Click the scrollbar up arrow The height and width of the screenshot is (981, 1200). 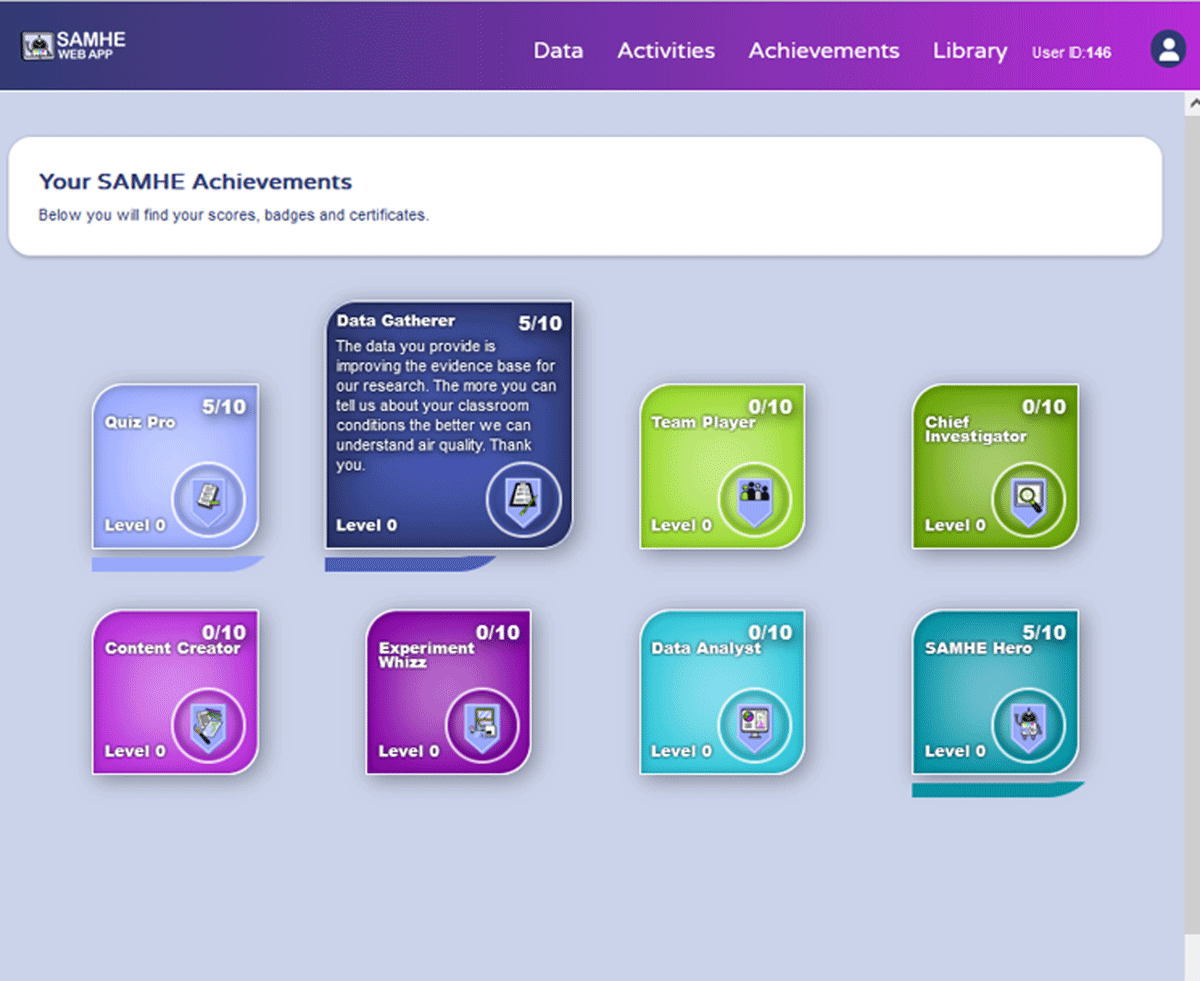[x=1192, y=103]
